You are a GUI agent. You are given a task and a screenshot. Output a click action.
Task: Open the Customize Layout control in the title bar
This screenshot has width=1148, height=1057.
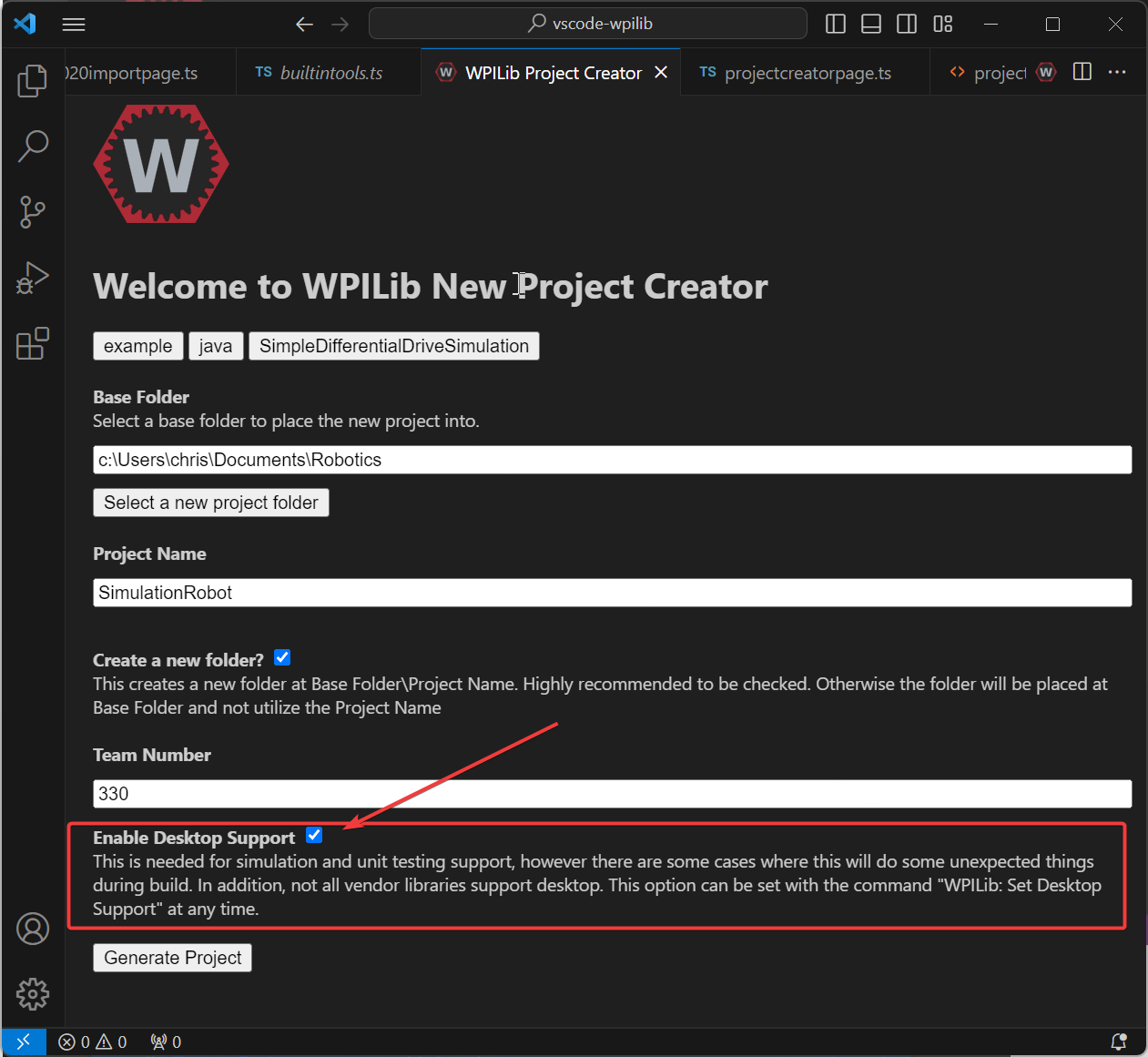[942, 24]
